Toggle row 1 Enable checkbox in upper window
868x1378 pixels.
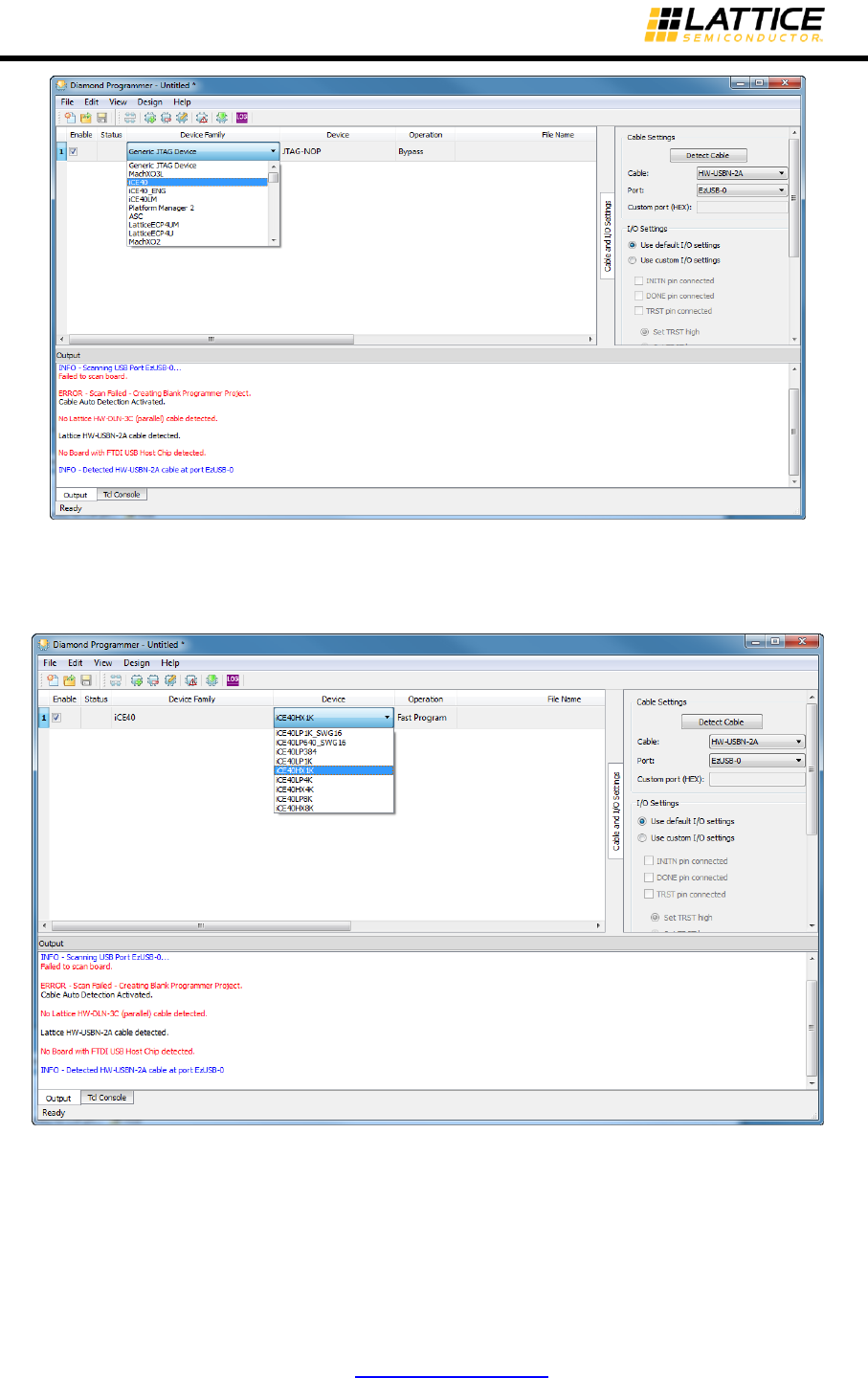(73, 151)
